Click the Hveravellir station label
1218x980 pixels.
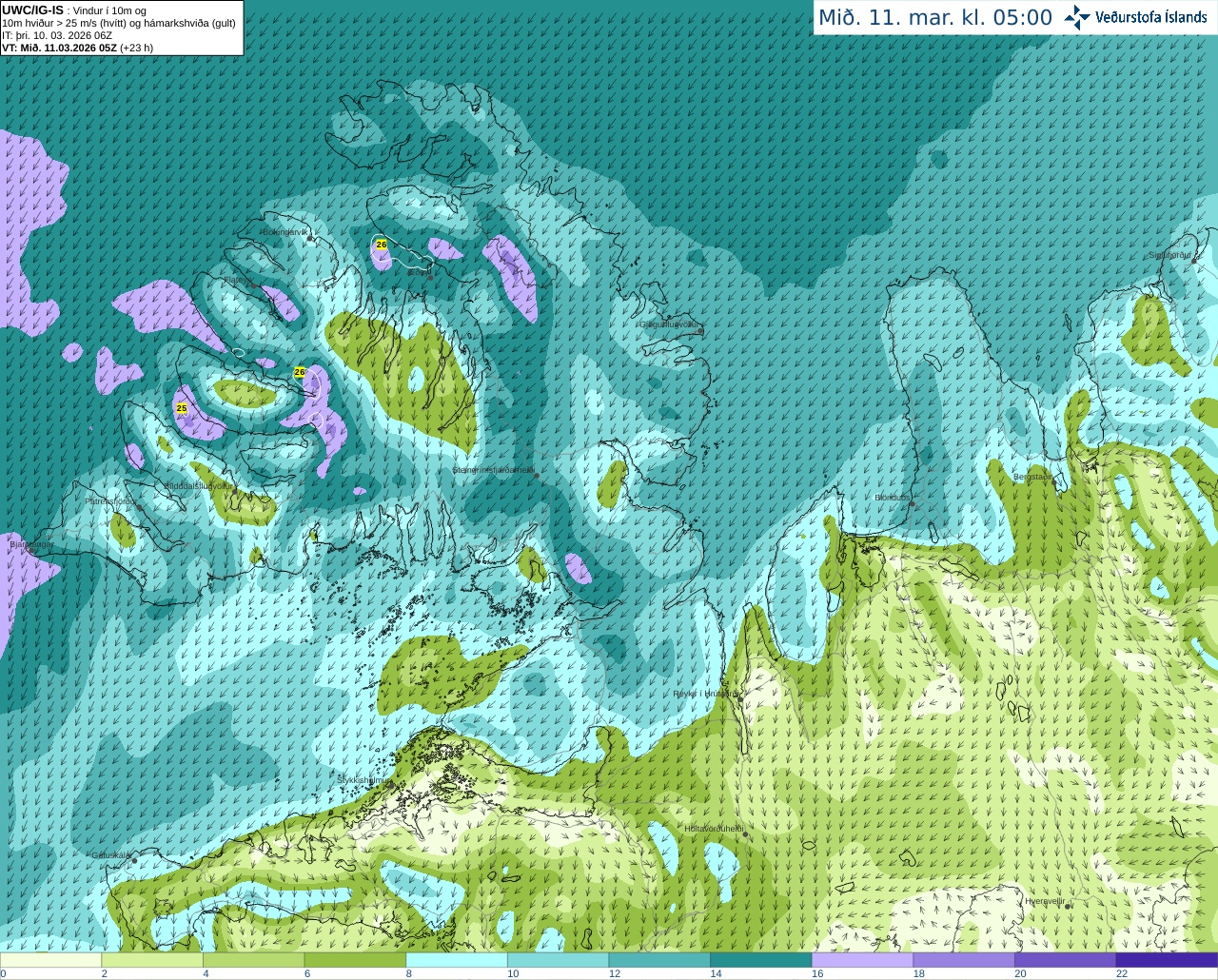(1045, 901)
